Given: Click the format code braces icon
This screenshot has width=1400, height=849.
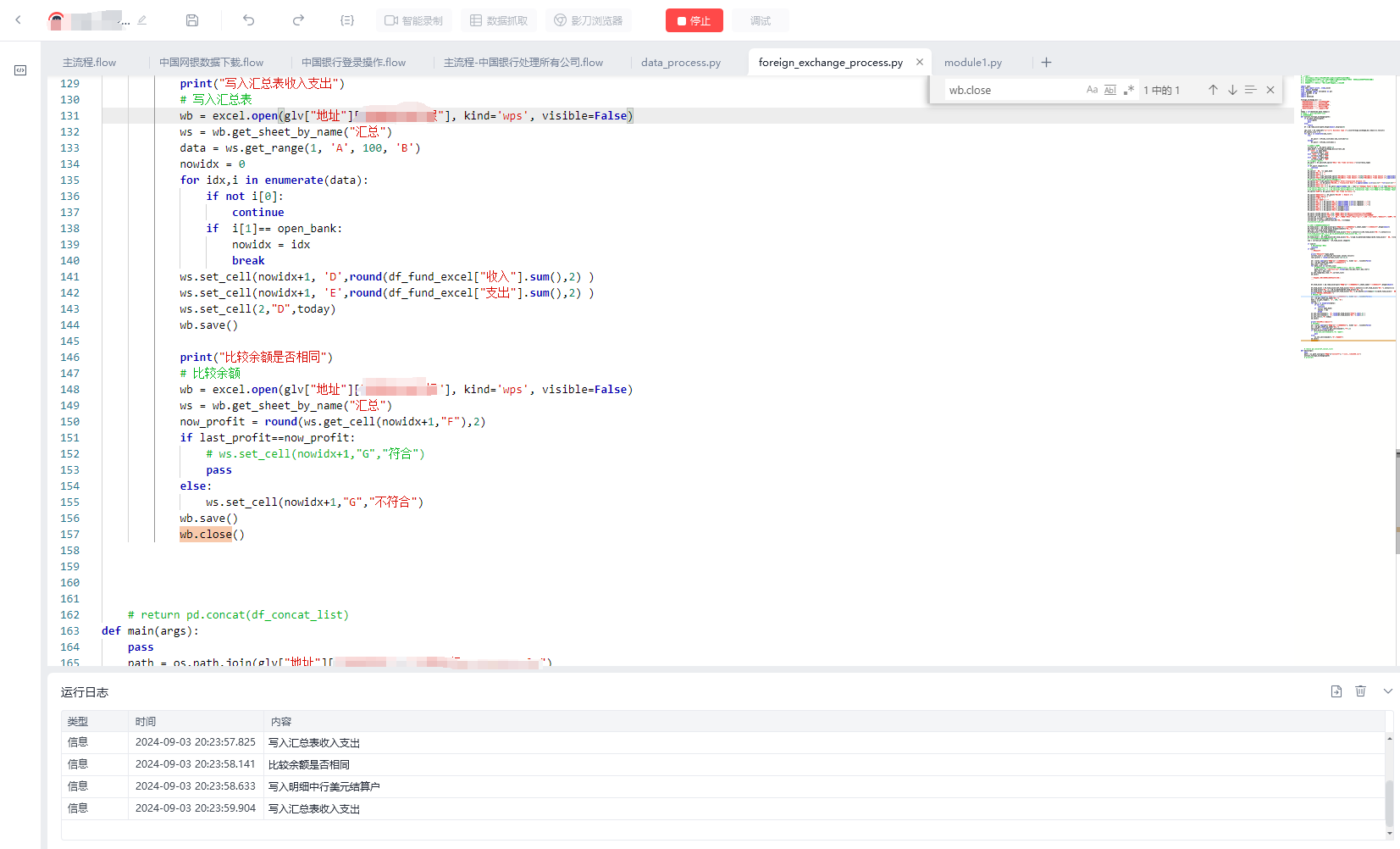Looking at the screenshot, I should (347, 20).
